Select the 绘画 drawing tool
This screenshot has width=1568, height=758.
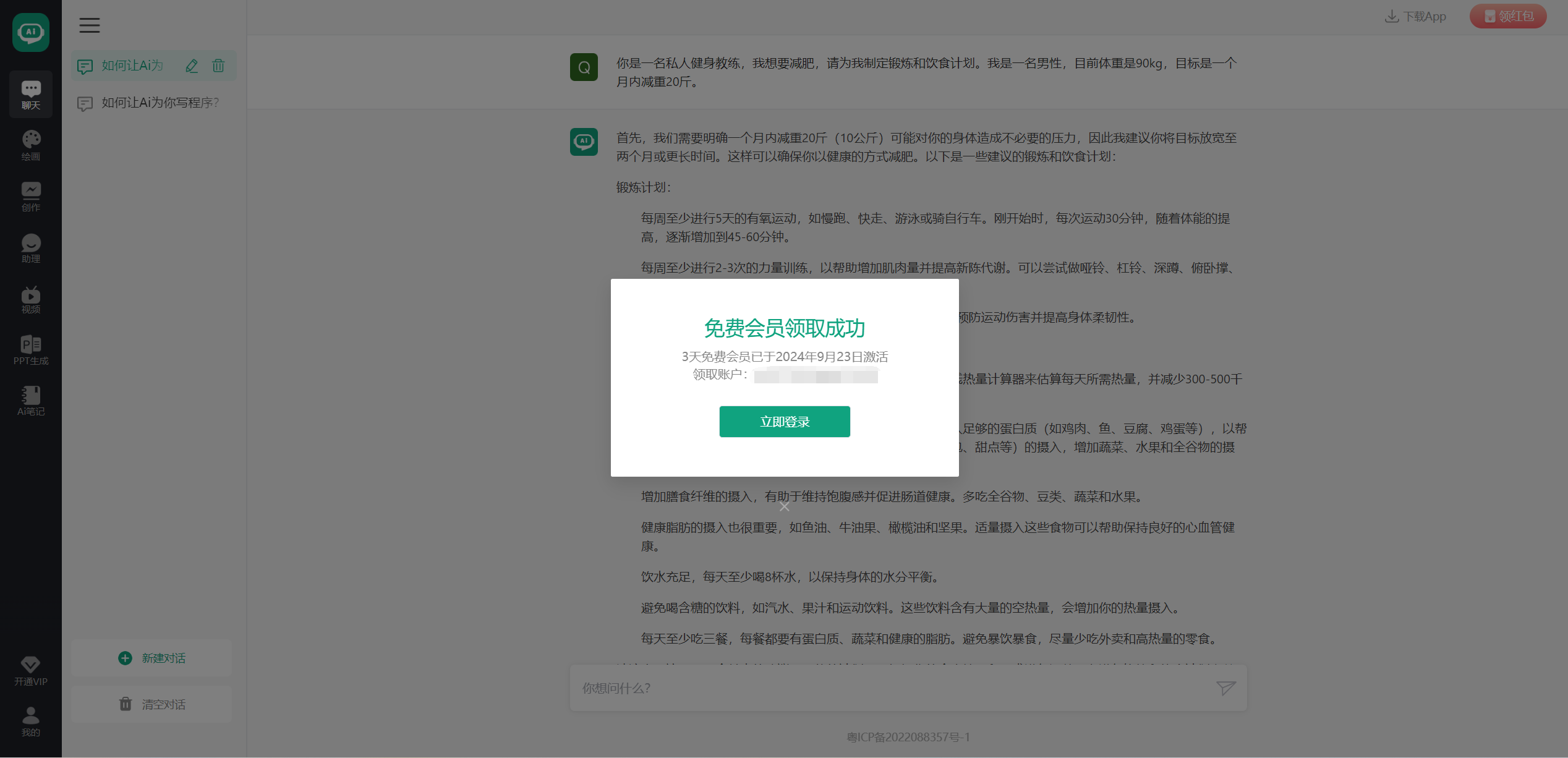30,145
